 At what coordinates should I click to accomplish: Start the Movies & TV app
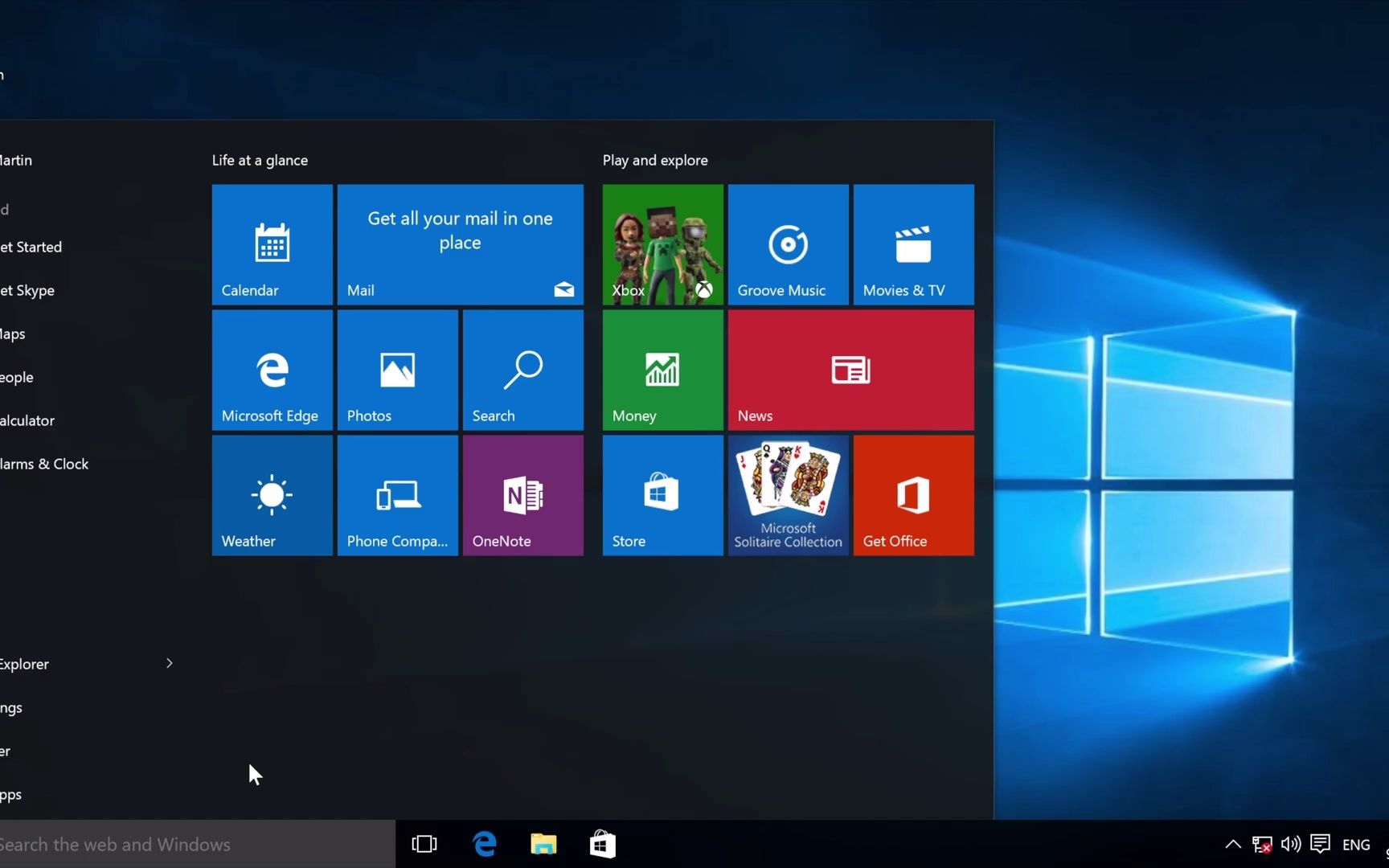912,244
